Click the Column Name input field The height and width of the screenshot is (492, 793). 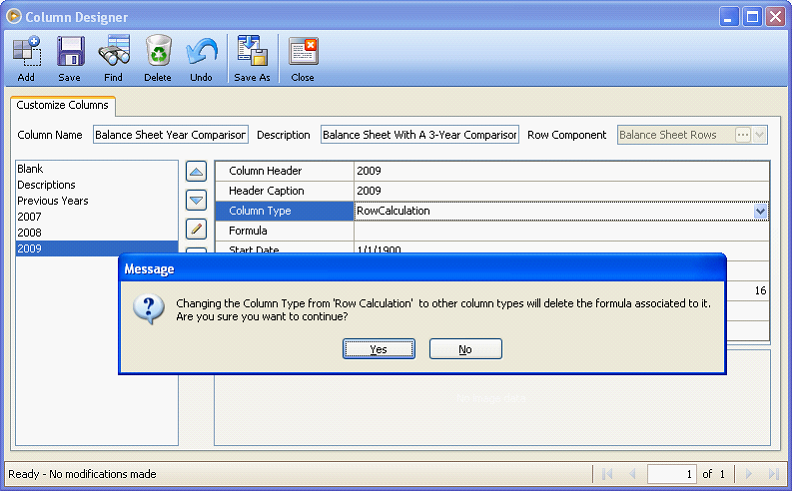click(171, 135)
